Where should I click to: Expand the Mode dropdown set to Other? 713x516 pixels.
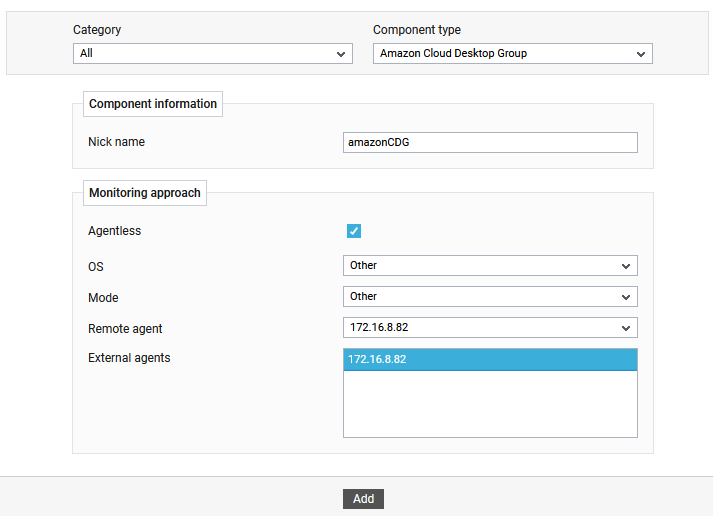pyautogui.click(x=490, y=296)
